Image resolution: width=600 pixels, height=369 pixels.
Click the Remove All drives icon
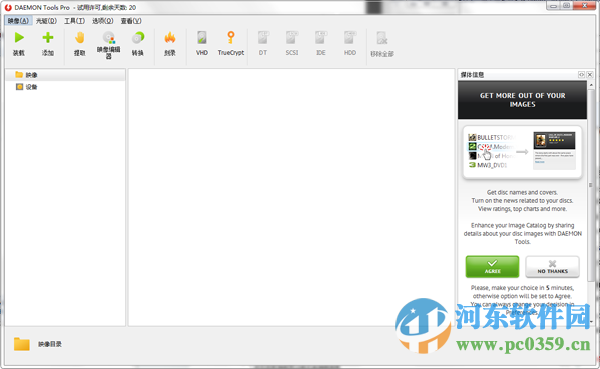tap(382, 38)
